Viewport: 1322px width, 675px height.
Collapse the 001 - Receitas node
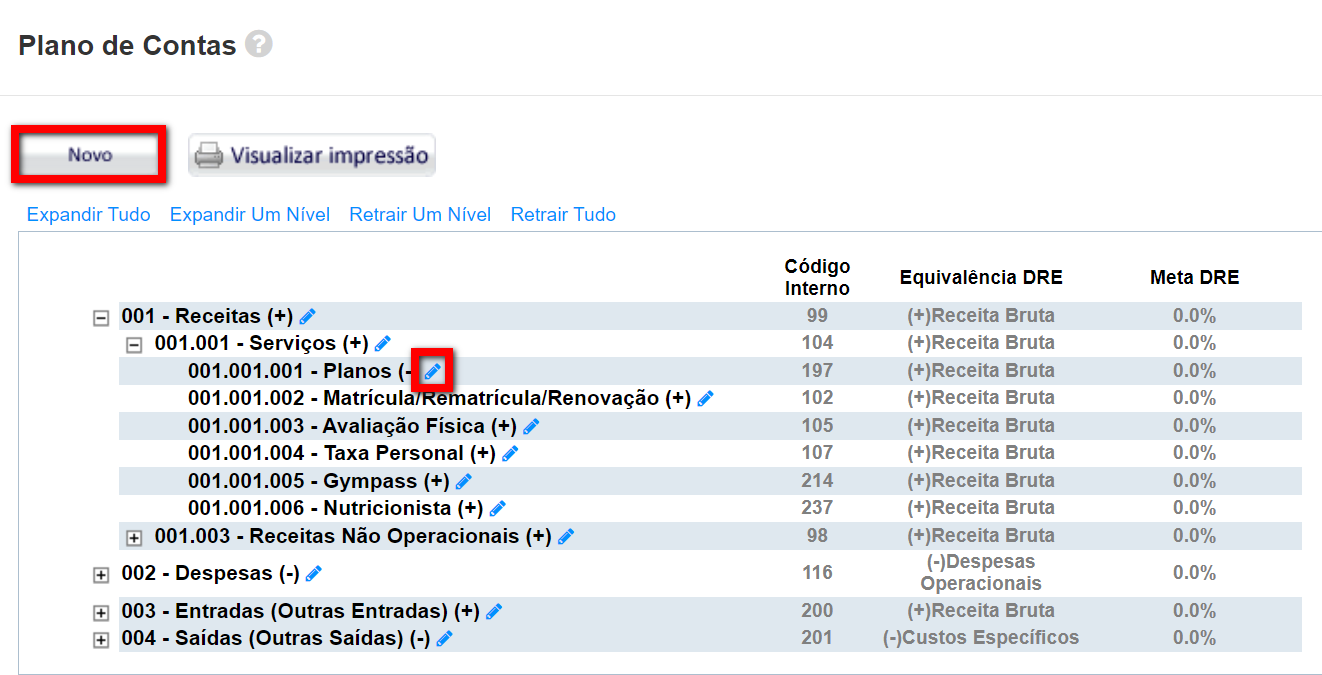click(100, 318)
